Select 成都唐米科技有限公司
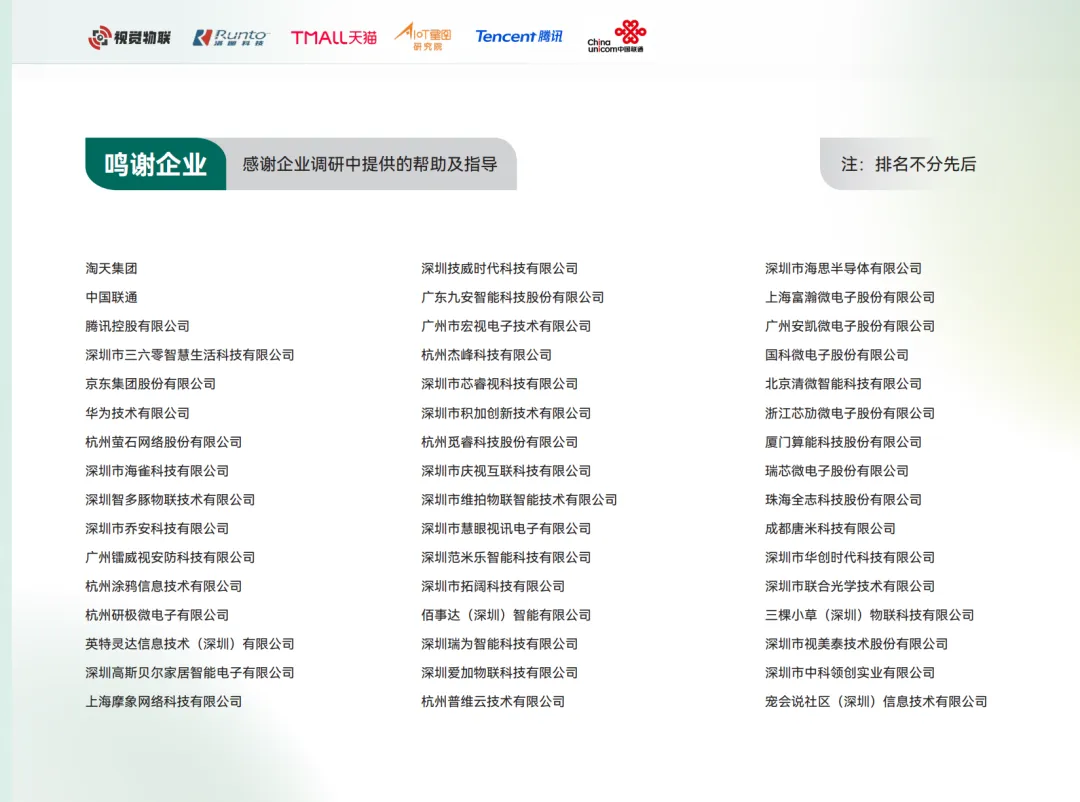The height and width of the screenshot is (802, 1080). click(831, 528)
